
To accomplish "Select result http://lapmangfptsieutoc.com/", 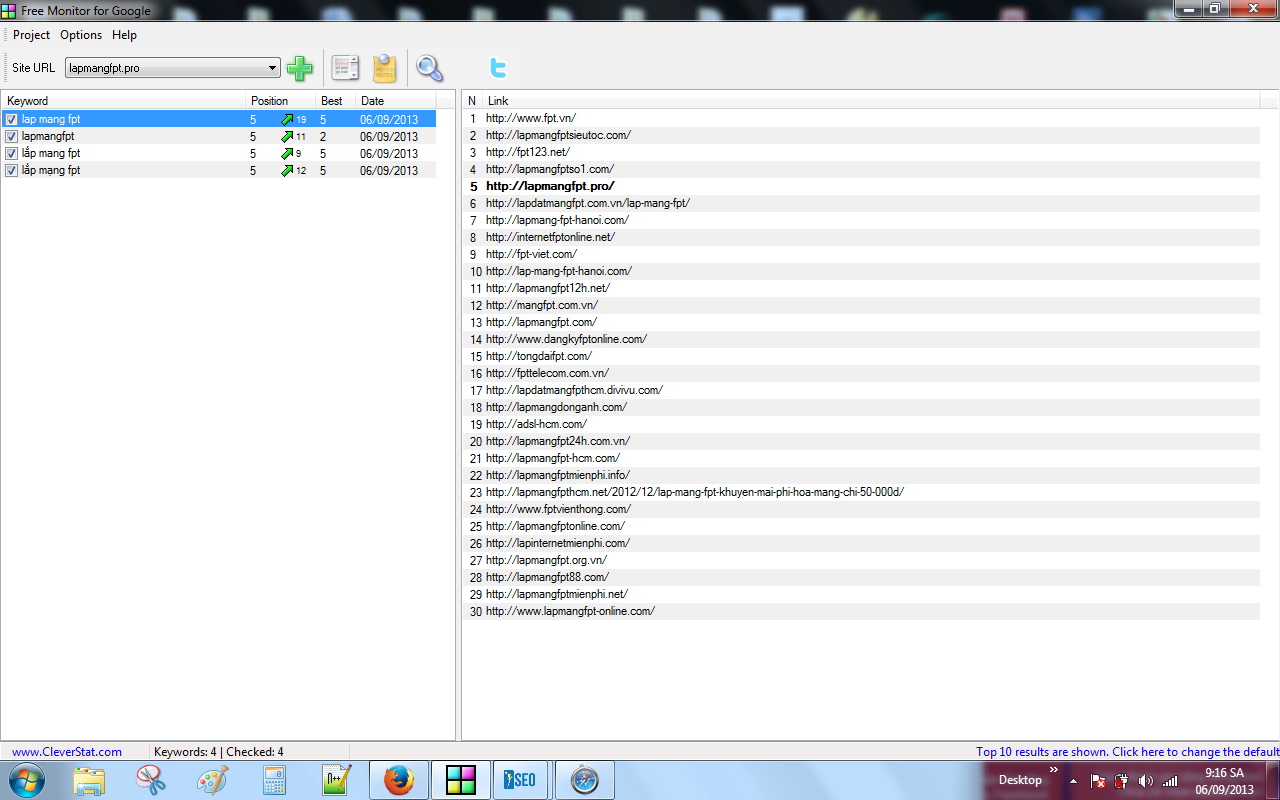I will (x=558, y=135).
